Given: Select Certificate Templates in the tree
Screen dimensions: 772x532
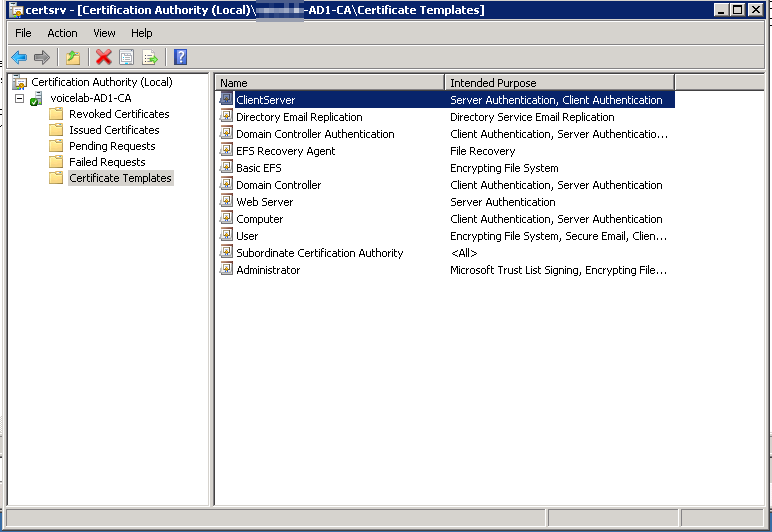Looking at the screenshot, I should click(121, 178).
